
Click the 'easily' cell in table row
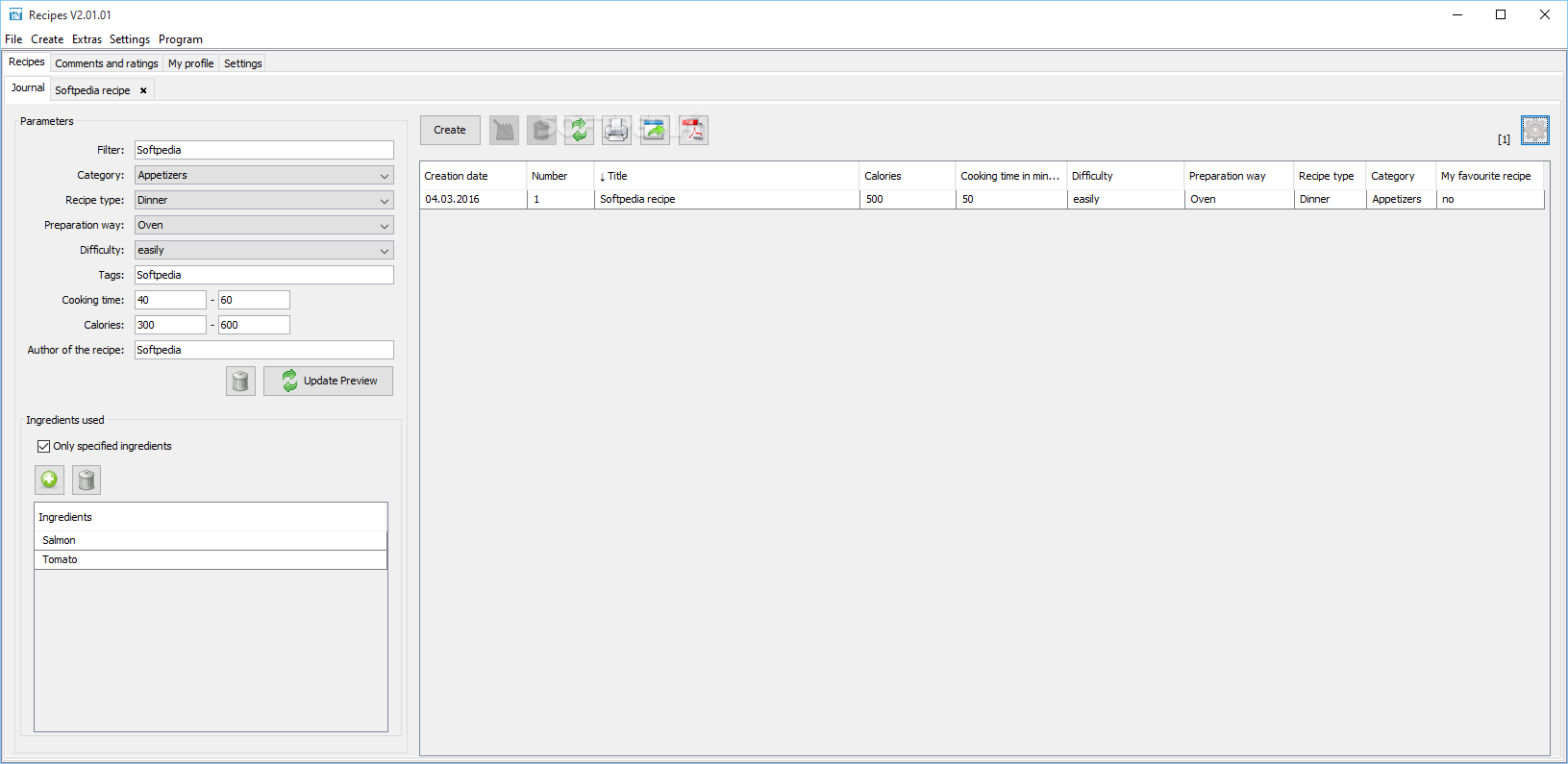(1126, 199)
